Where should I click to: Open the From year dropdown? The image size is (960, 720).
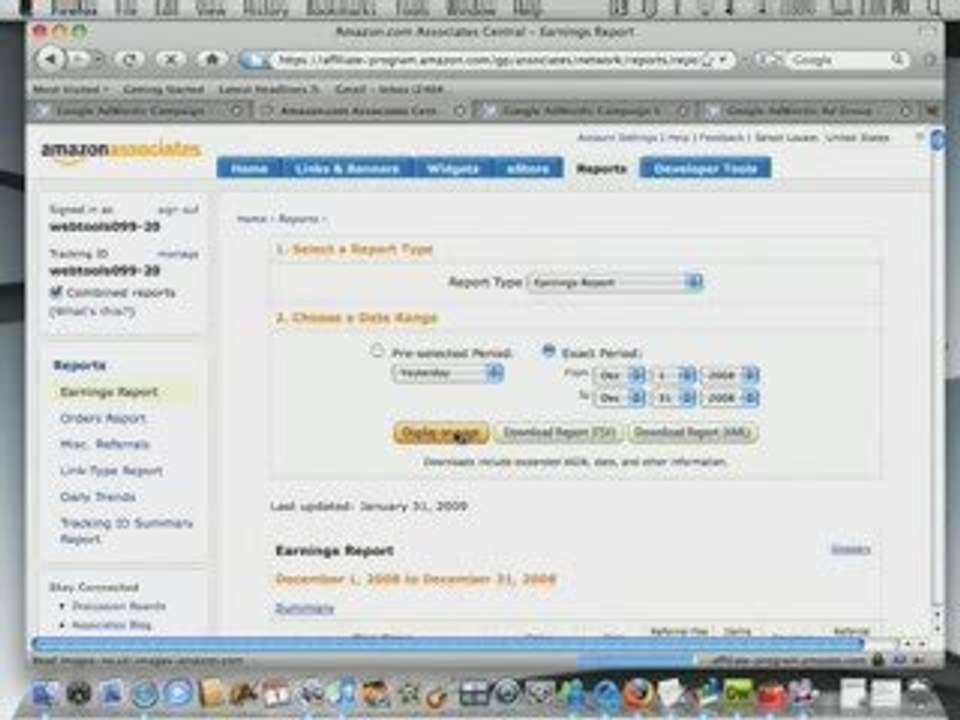730,375
